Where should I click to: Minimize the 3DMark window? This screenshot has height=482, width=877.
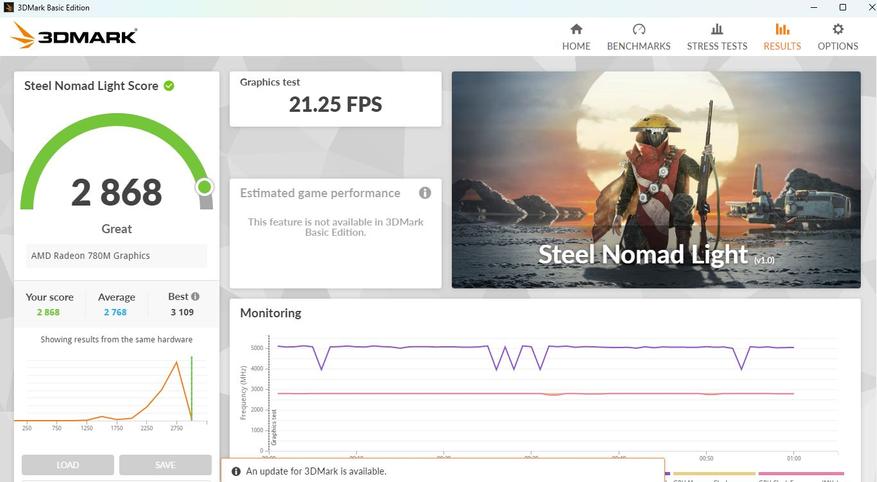point(814,7)
